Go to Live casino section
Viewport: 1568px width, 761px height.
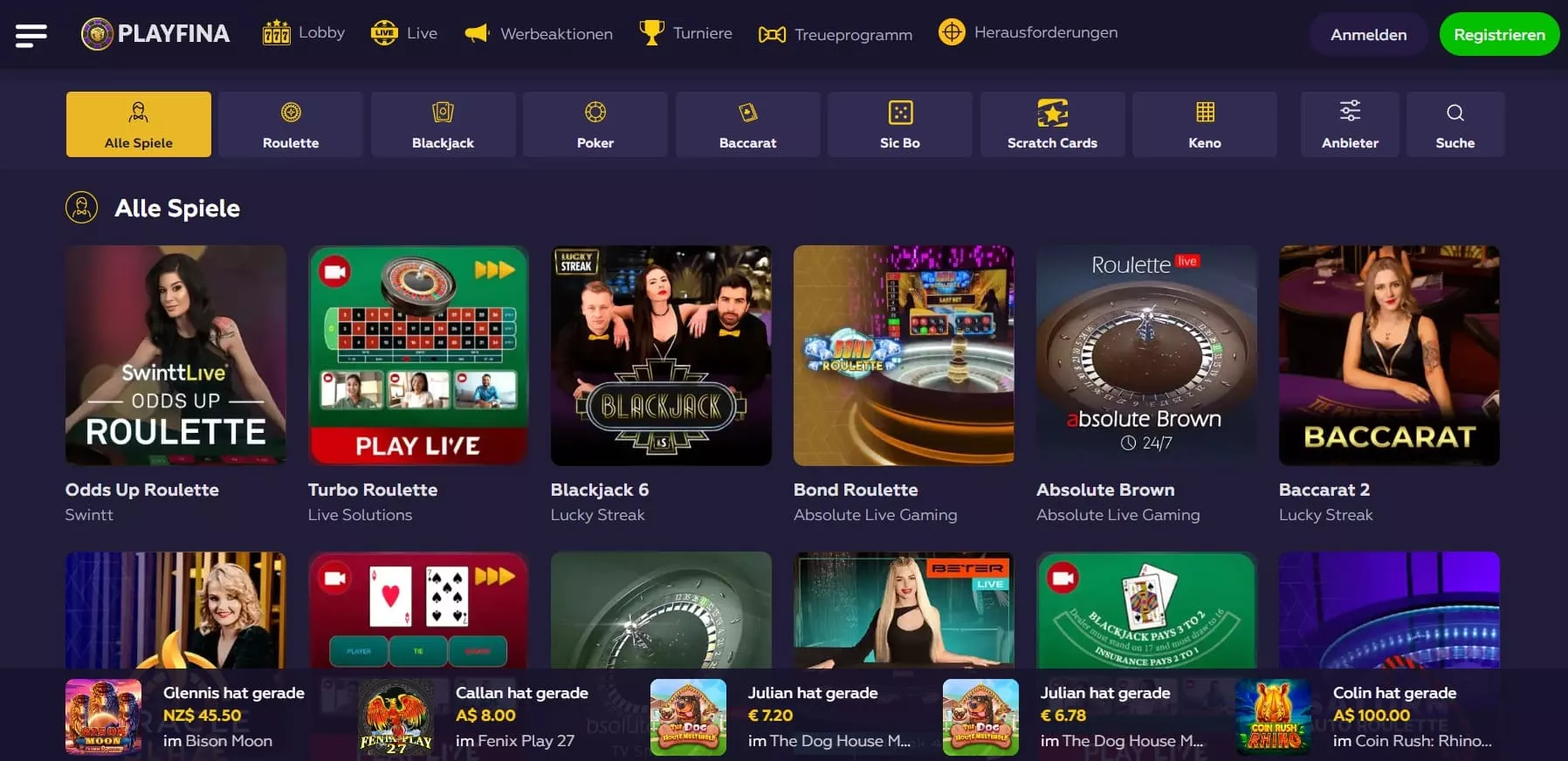pos(404,33)
